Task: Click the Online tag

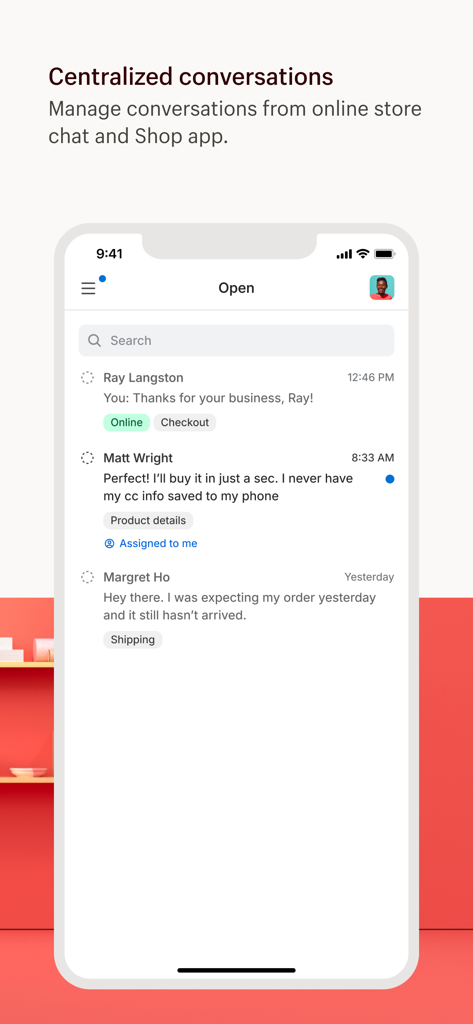Action: click(126, 423)
